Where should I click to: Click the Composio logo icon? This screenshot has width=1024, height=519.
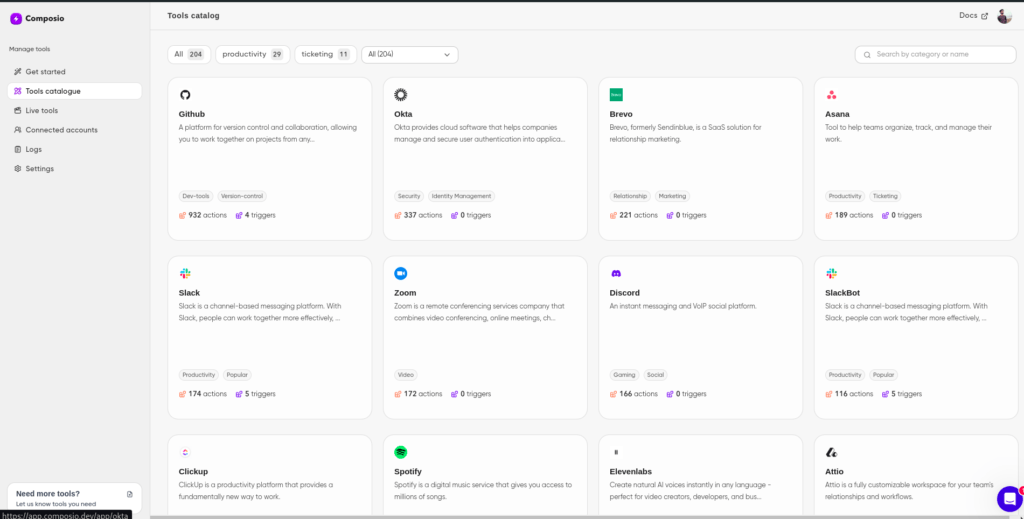click(16, 19)
